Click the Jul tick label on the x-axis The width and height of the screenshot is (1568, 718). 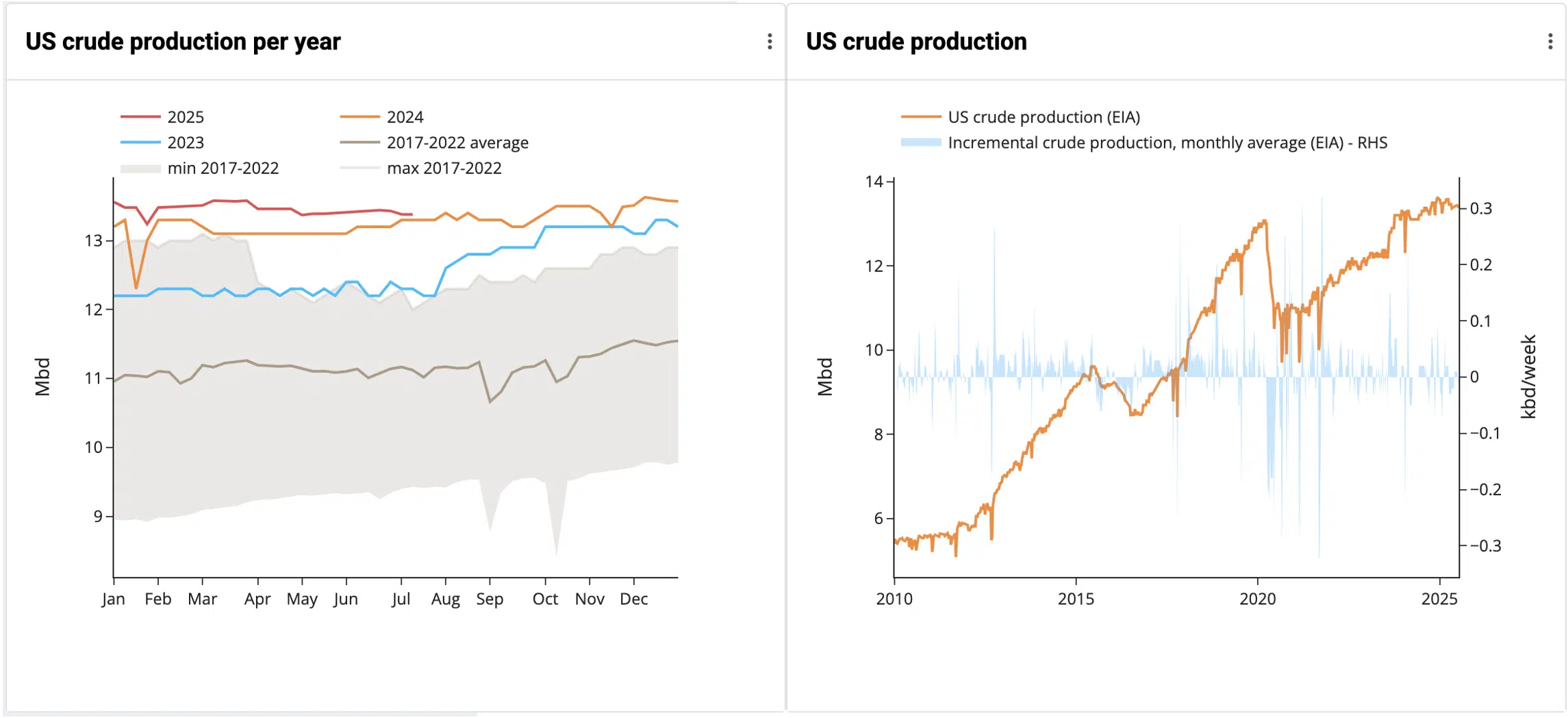pos(401,599)
